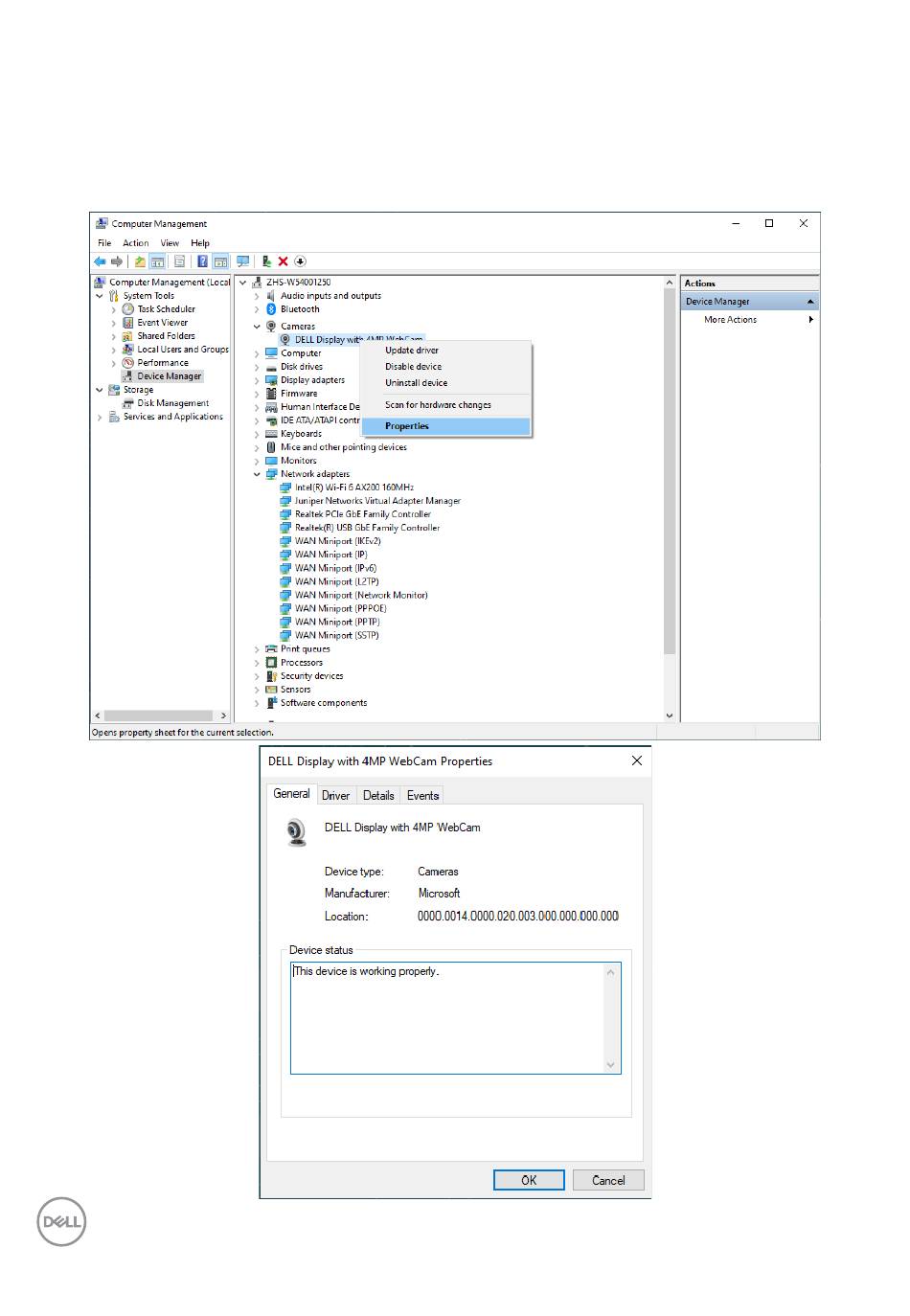This screenshot has width=910, height=1316.
Task: Click the Device status text box
Action: pyautogui.click(x=456, y=1018)
